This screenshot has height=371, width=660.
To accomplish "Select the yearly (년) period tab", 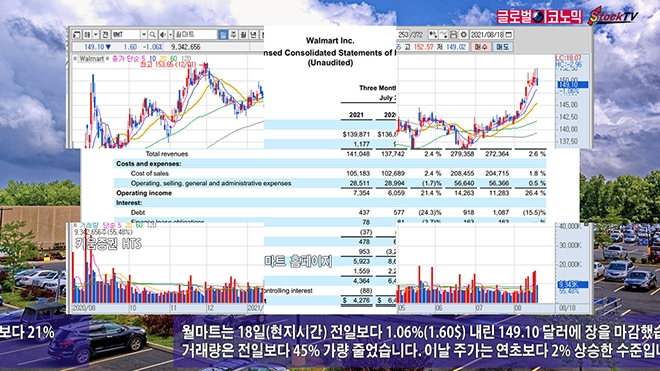I will pyautogui.click(x=253, y=35).
